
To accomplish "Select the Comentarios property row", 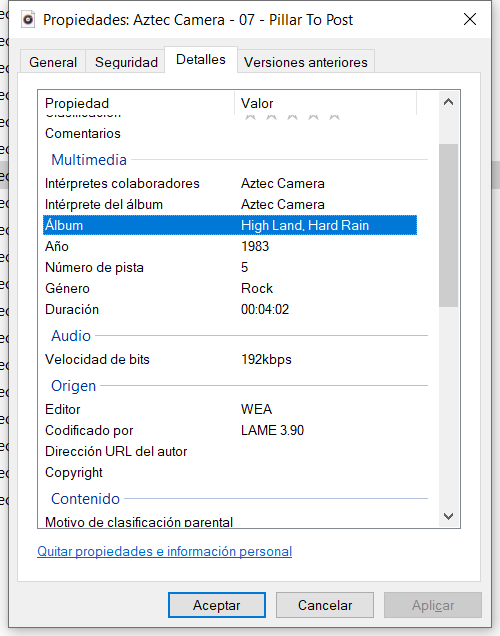I will (x=230, y=133).
